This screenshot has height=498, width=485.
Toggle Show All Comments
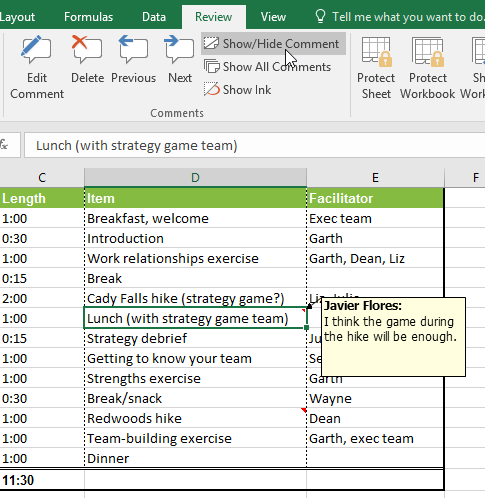pyautogui.click(x=267, y=67)
